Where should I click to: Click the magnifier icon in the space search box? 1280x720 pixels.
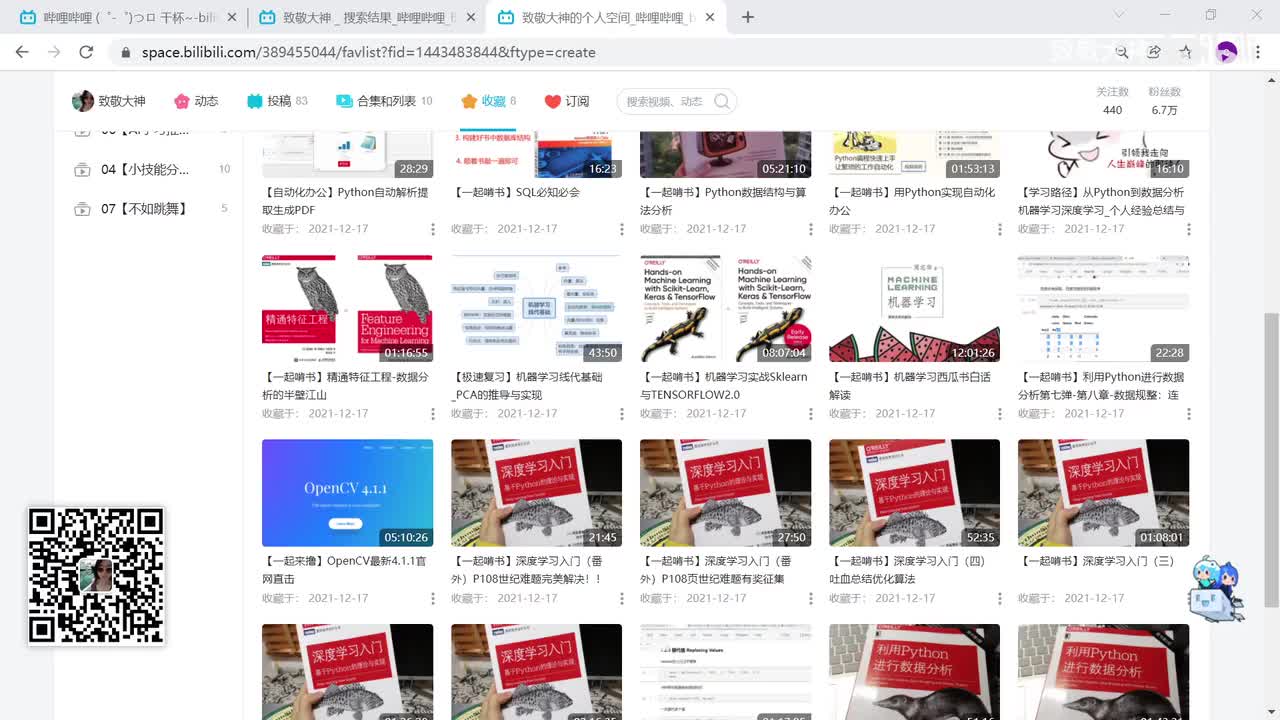[722, 101]
